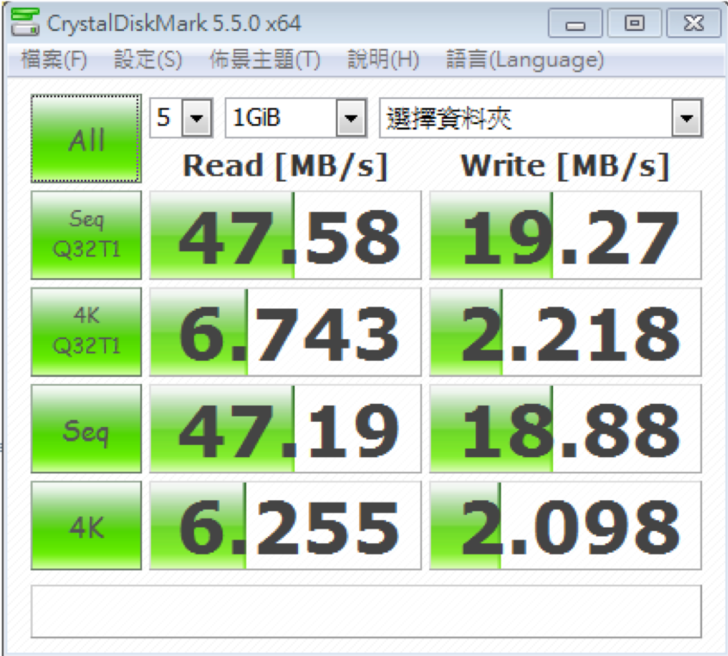Click the 4K write result 2.098
728x656 pixels.
pos(565,528)
